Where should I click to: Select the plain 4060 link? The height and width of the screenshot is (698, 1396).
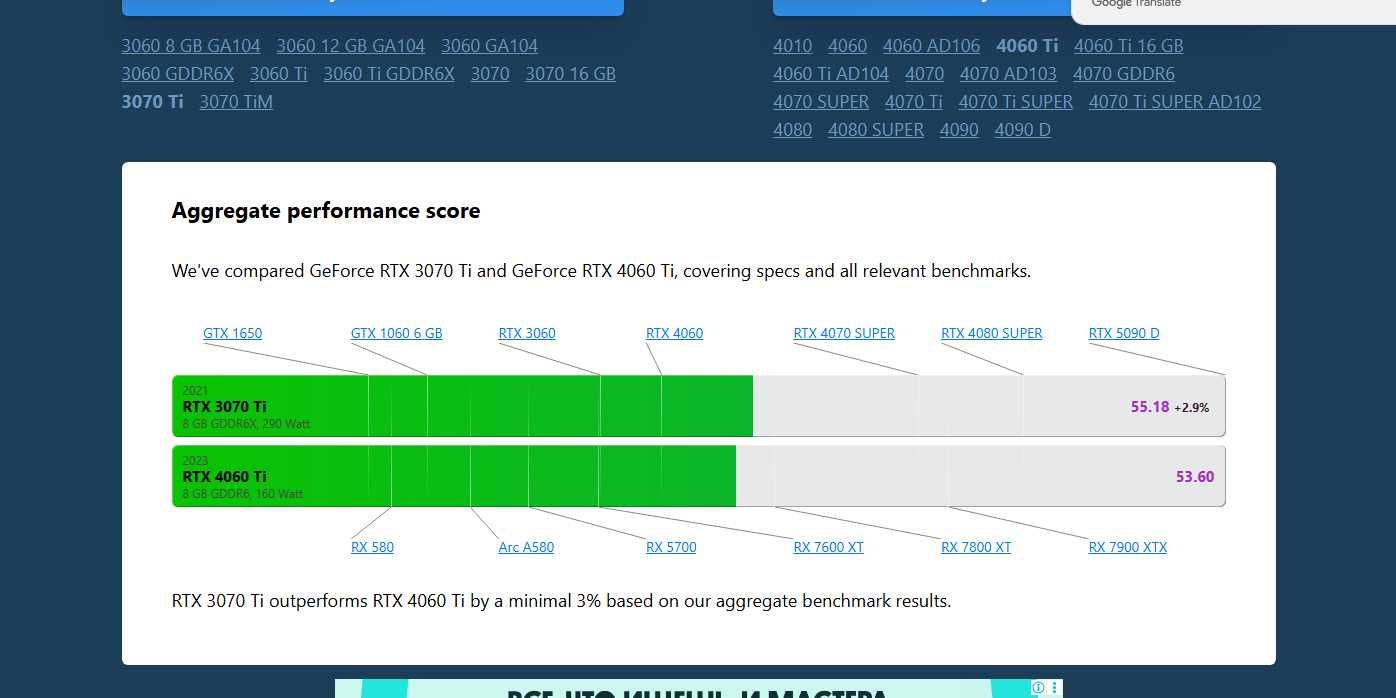click(x=848, y=46)
